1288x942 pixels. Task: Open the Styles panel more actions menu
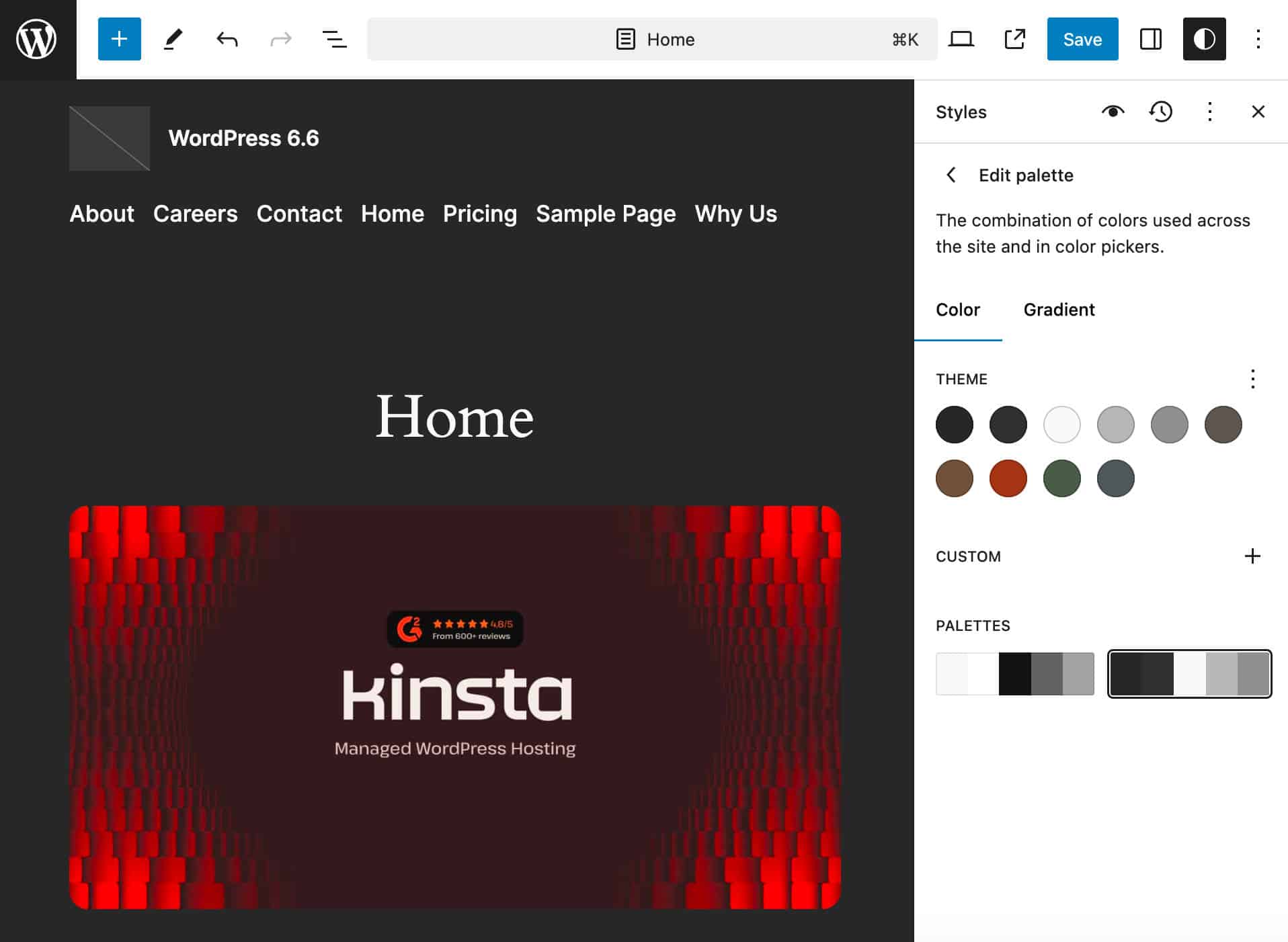(1209, 112)
